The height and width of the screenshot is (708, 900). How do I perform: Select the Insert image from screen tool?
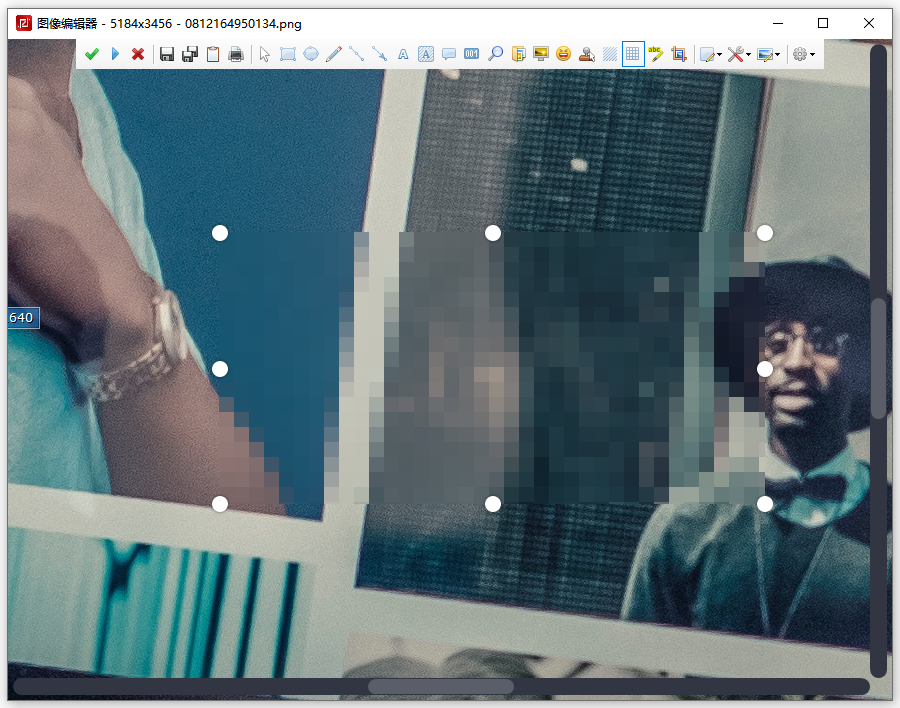(x=541, y=55)
